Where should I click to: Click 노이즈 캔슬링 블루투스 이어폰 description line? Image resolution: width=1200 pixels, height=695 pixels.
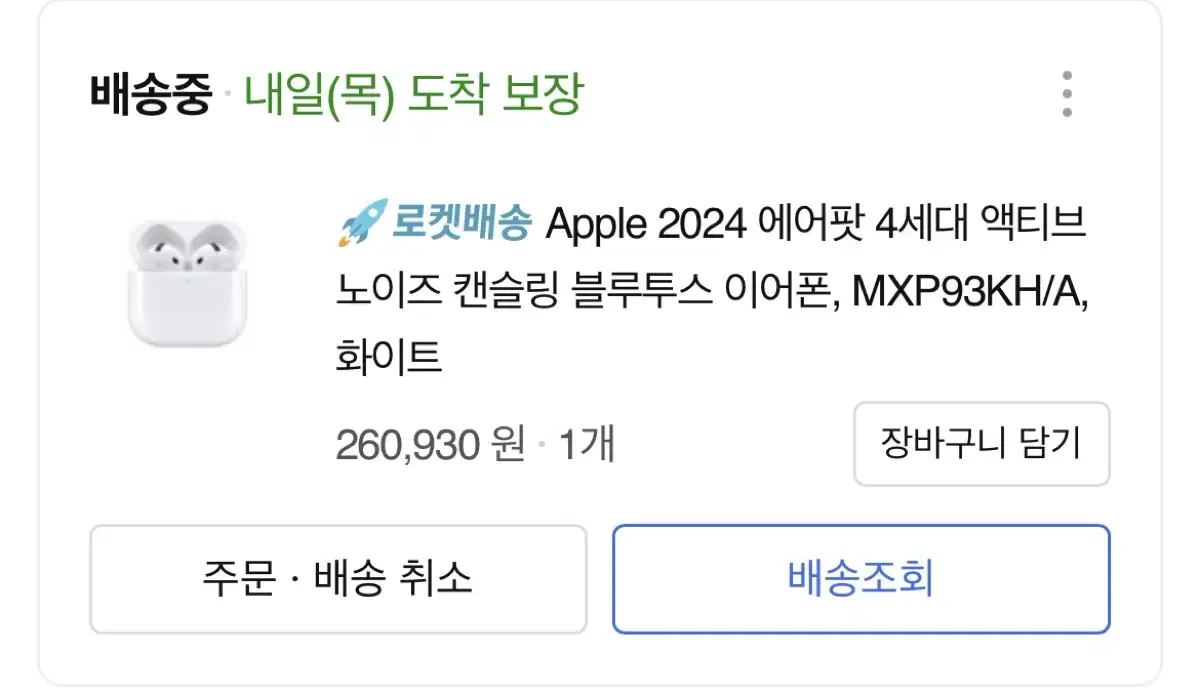[x=588, y=291]
